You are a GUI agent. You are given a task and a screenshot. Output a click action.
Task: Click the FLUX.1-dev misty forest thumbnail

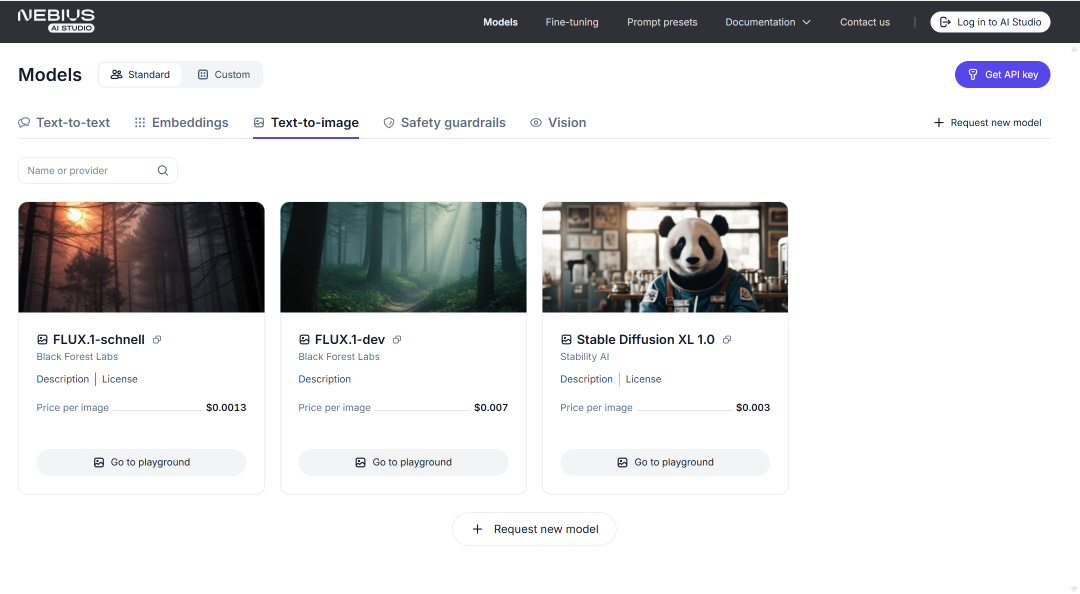403,257
